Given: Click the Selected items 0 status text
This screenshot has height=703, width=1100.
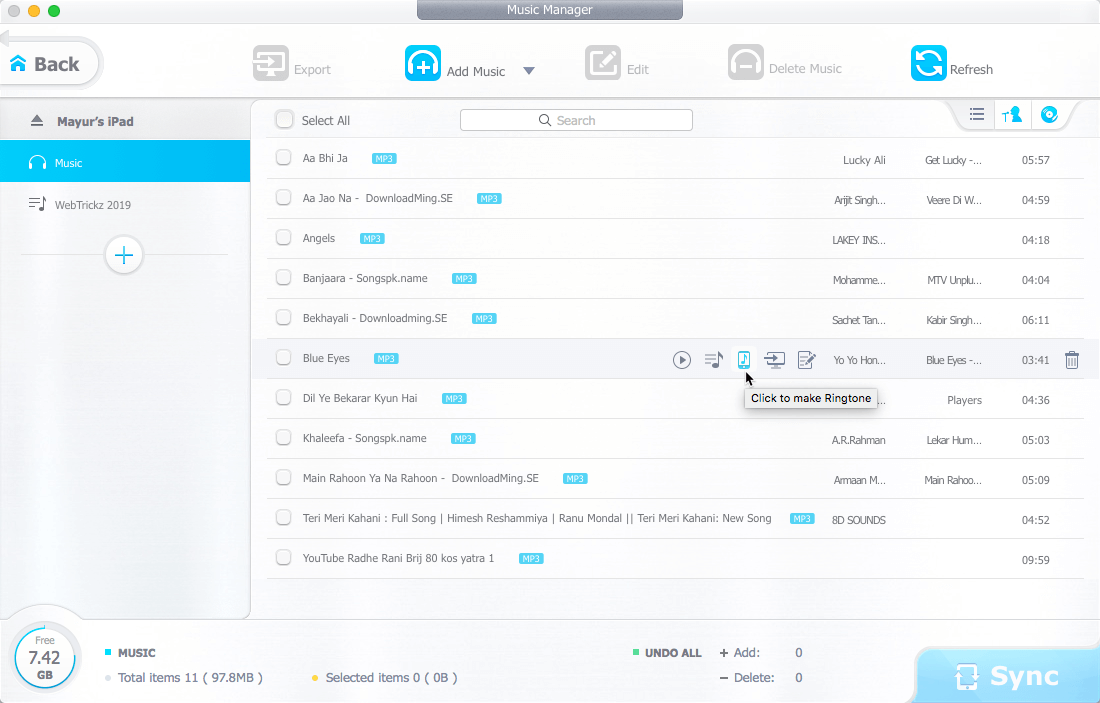Looking at the screenshot, I should [x=391, y=678].
